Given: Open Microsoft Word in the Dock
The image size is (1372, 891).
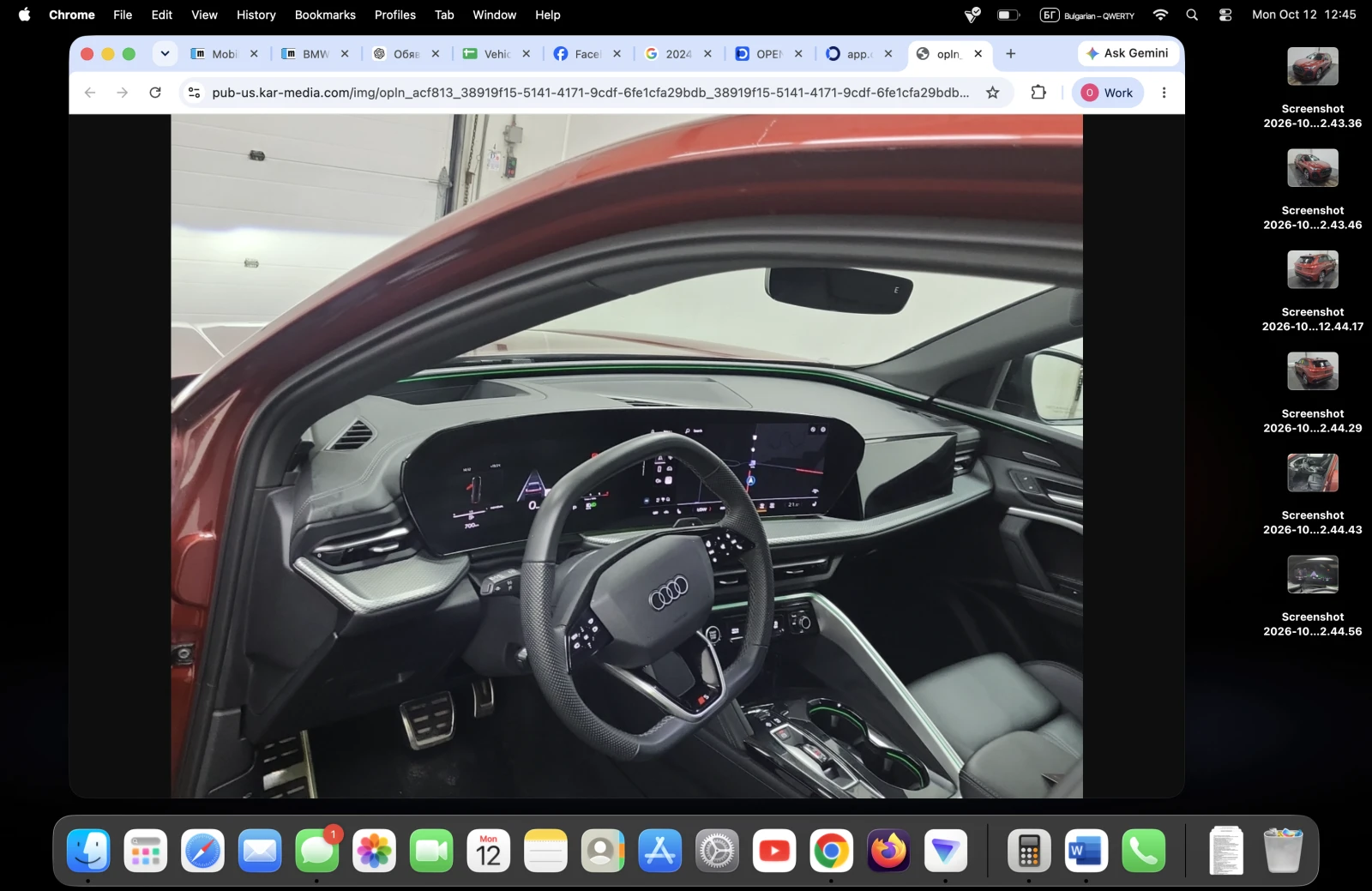Looking at the screenshot, I should point(1086,852).
